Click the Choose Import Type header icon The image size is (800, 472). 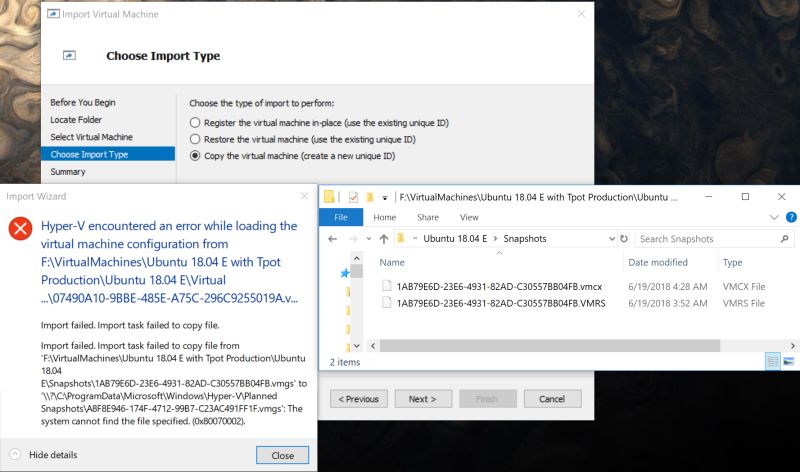coord(69,55)
